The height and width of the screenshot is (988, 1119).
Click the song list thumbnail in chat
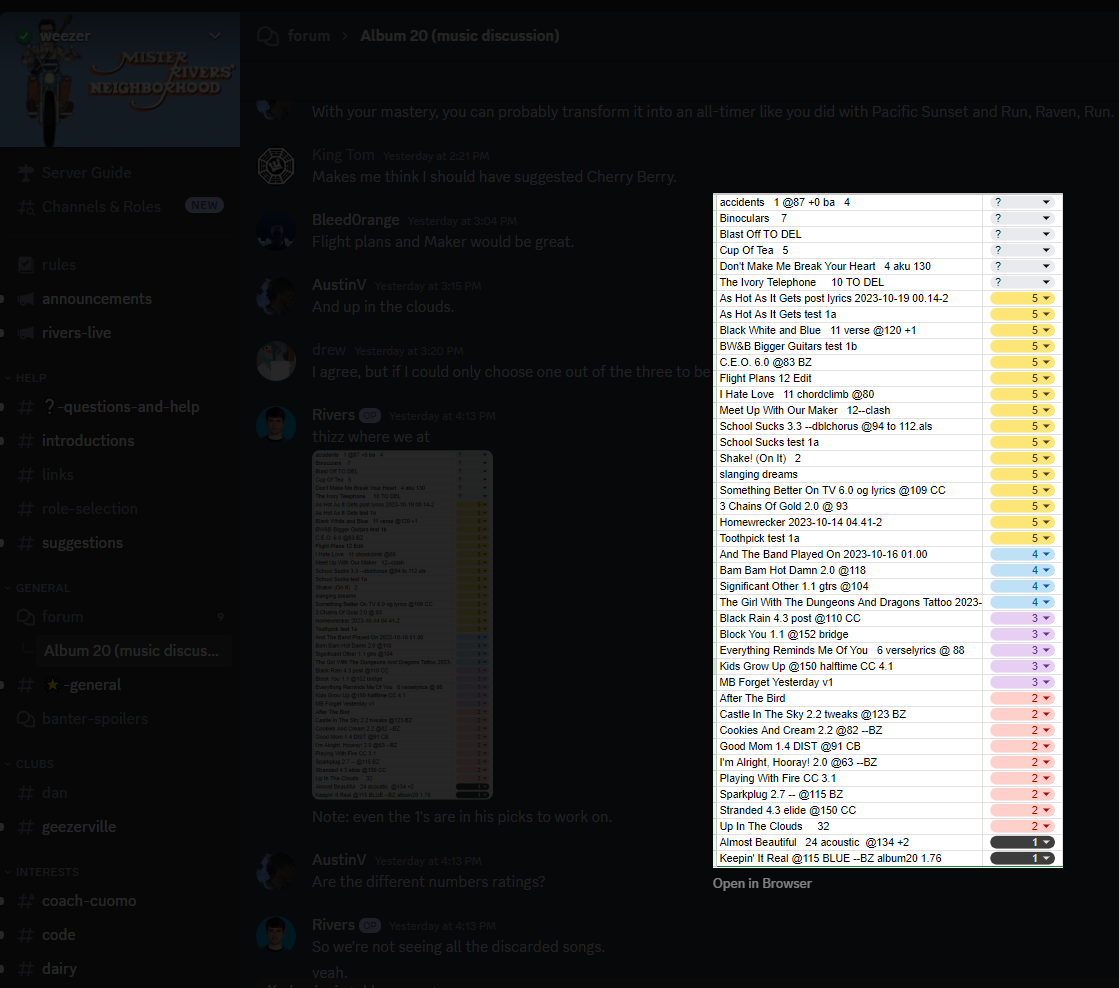(402, 624)
